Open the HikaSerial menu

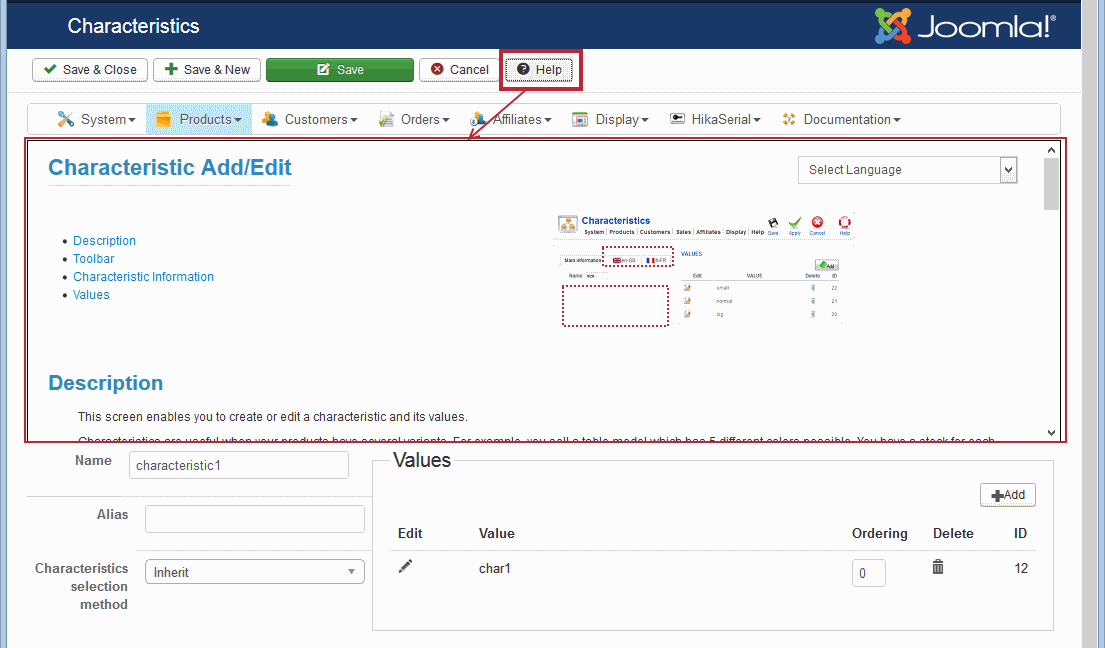(x=715, y=120)
